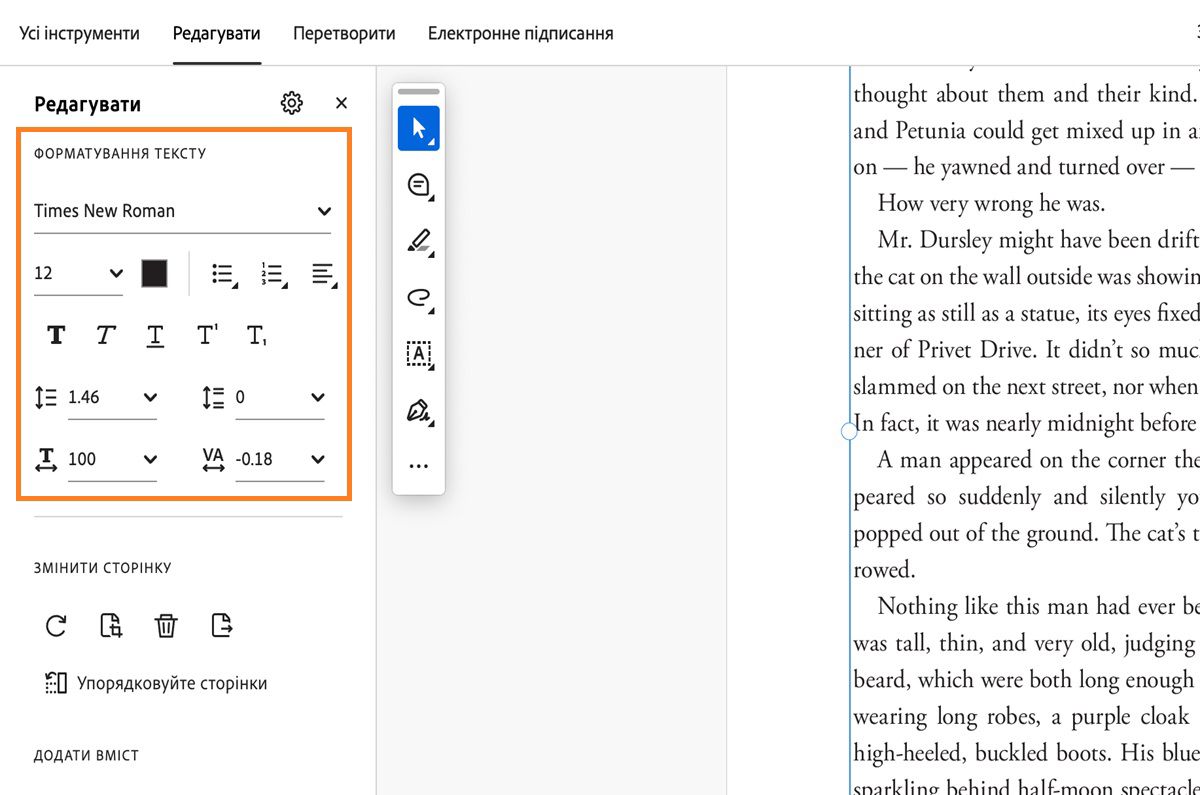The height and width of the screenshot is (795, 1200).
Task: Click the black text color swatch
Action: click(154, 273)
